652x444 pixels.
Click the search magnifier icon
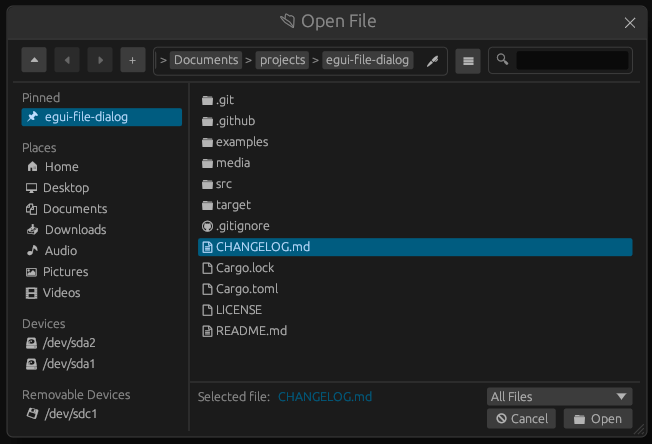[503, 61]
